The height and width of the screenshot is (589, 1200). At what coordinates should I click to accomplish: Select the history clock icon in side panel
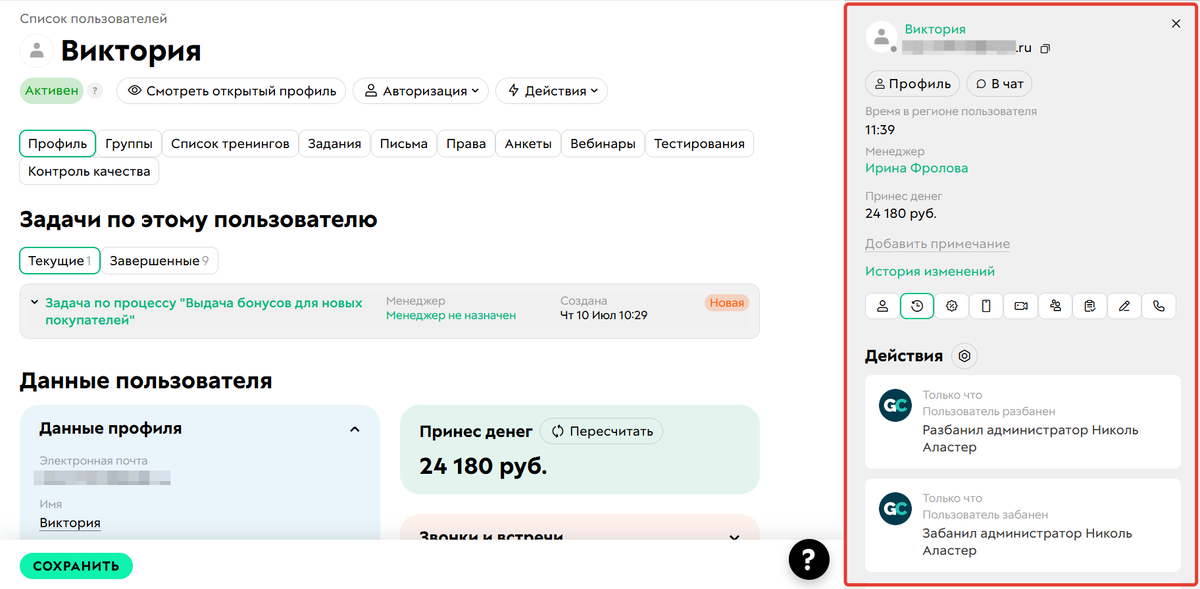[917, 306]
